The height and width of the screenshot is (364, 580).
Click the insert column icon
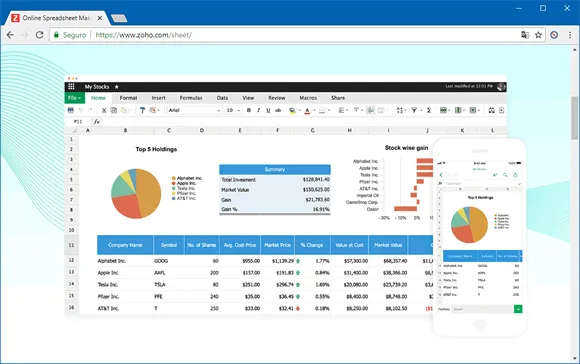point(458,110)
